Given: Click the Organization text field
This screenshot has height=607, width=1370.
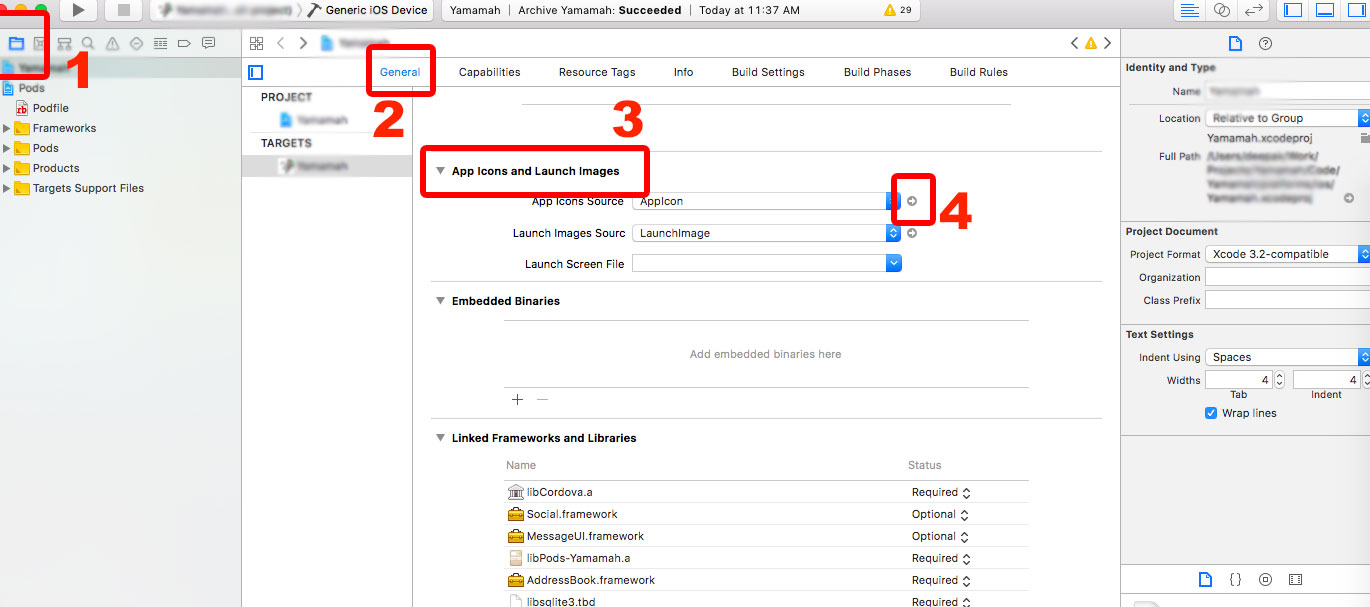Looking at the screenshot, I should tap(1288, 277).
